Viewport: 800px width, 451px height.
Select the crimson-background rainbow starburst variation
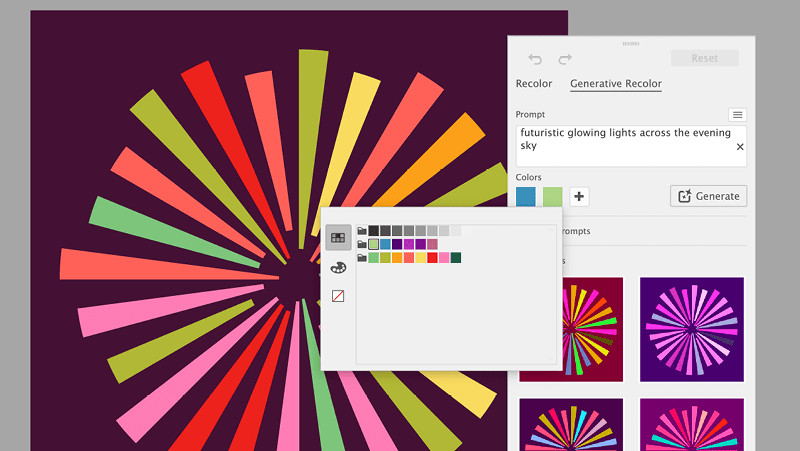click(593, 330)
